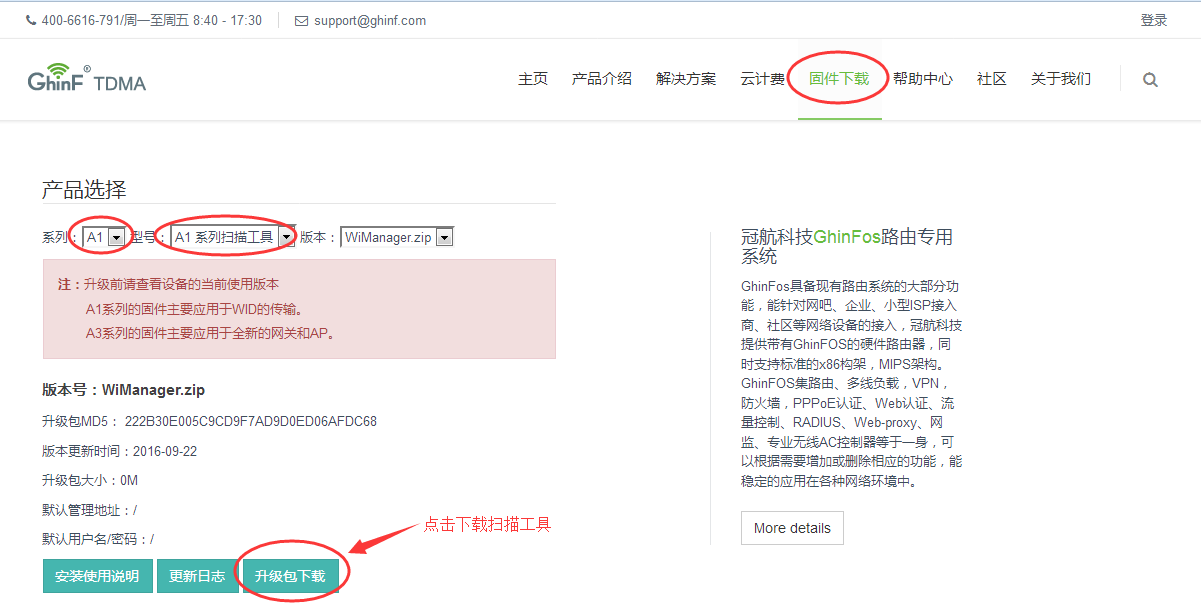Image resolution: width=1201 pixels, height=616 pixels.
Task: Switch to 固件下载 tab
Action: [x=839, y=79]
